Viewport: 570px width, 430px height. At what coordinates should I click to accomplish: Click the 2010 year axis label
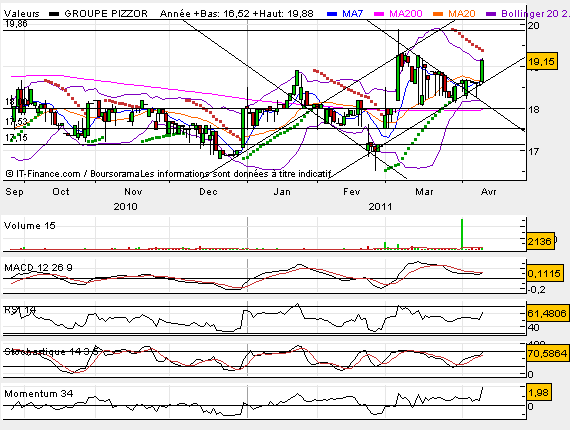click(125, 207)
